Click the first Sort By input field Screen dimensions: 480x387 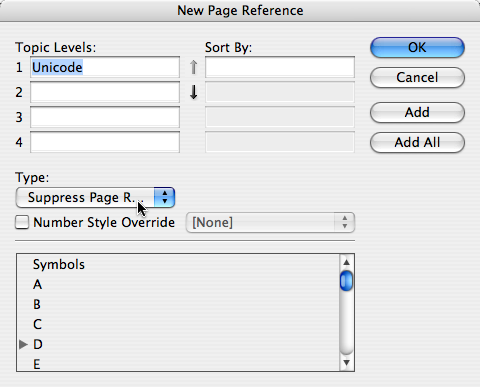point(280,67)
